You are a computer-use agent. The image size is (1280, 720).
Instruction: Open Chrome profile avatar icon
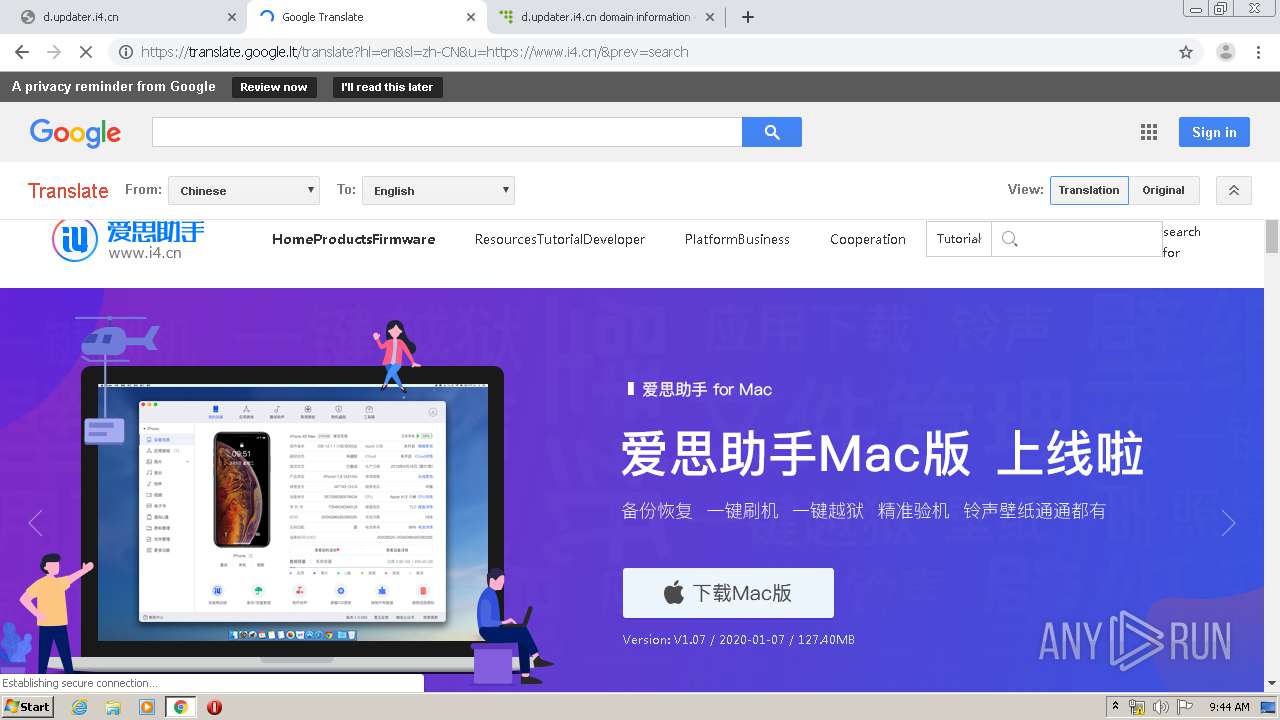[x=1225, y=52]
